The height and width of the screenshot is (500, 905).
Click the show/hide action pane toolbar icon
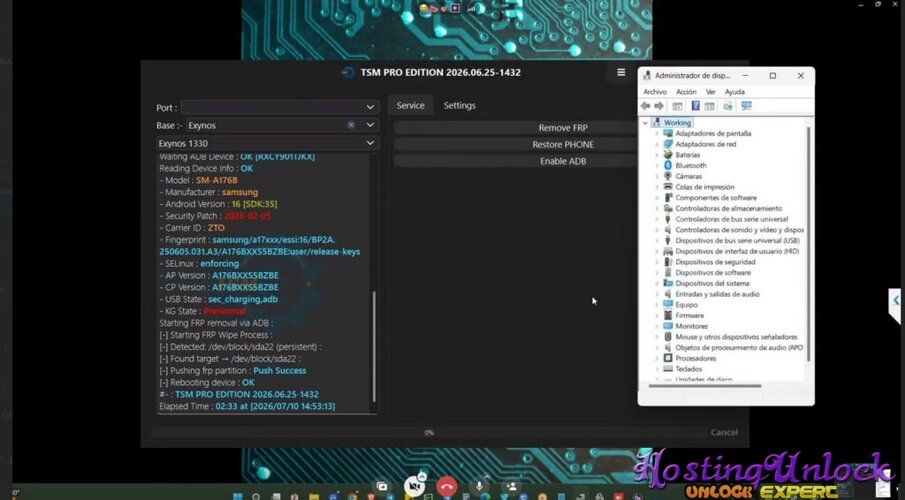pyautogui.click(x=710, y=106)
